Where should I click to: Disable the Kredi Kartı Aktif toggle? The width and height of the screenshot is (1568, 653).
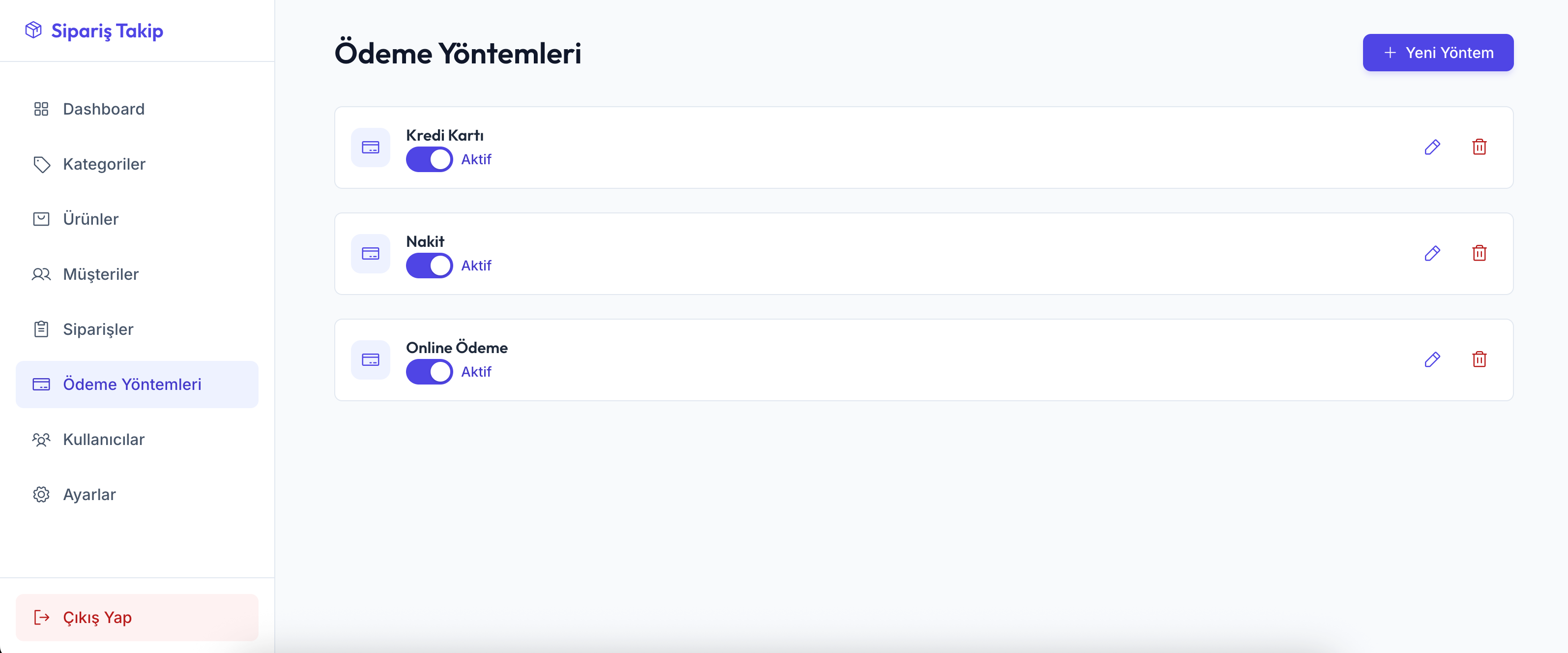[429, 160]
